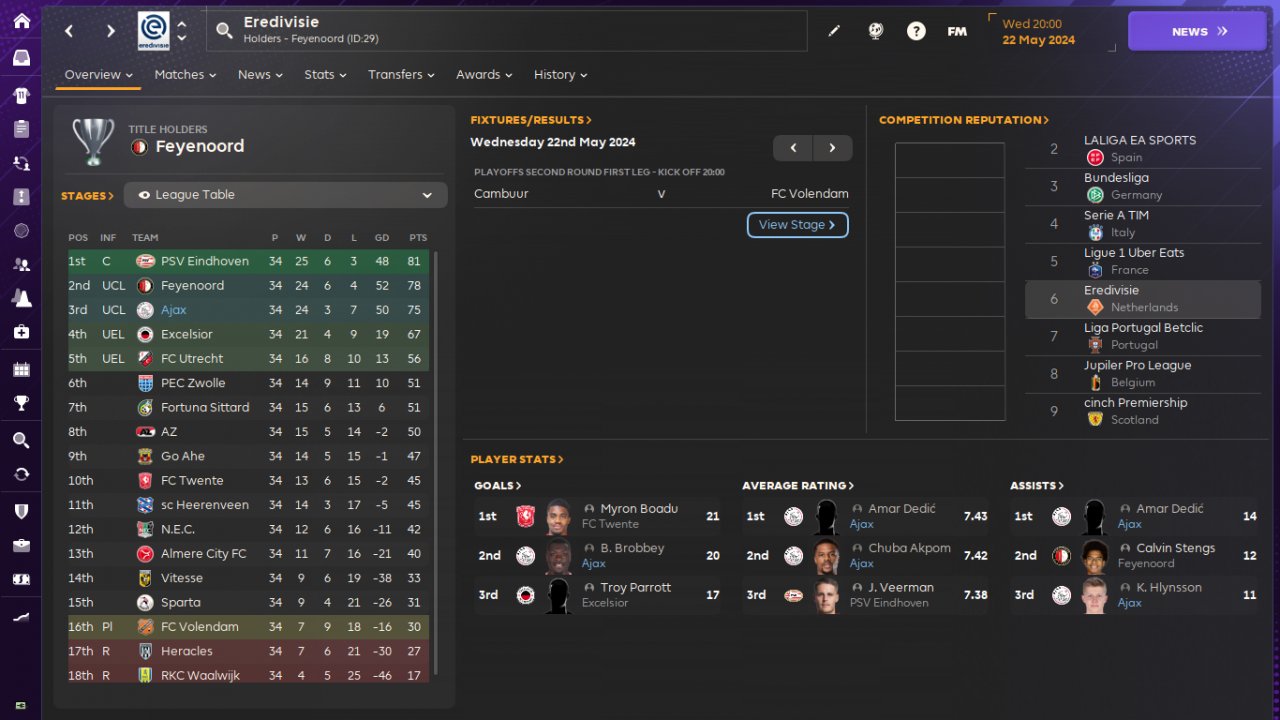Click the pencil edit icon in the top bar
The height and width of the screenshot is (720, 1280).
pyautogui.click(x=834, y=31)
